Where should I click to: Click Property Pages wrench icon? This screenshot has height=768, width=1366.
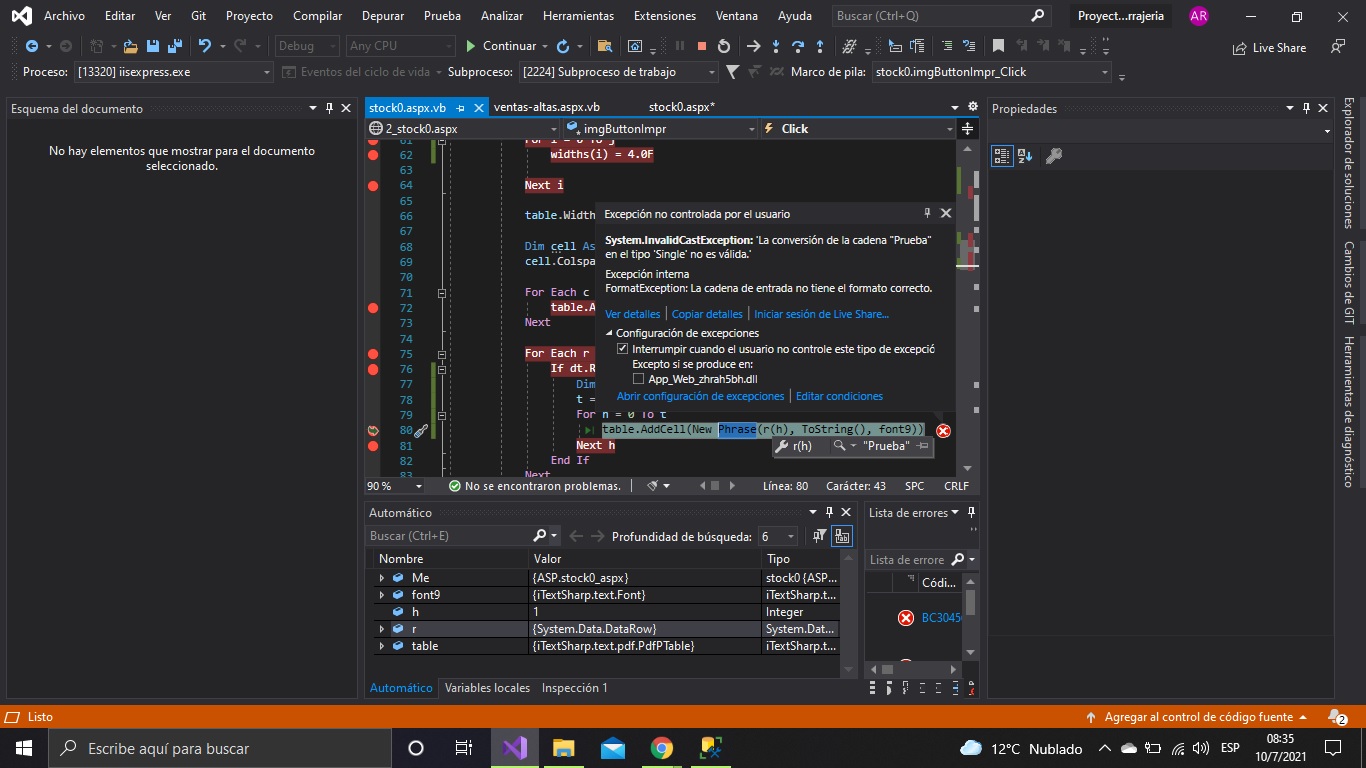pos(1053,156)
